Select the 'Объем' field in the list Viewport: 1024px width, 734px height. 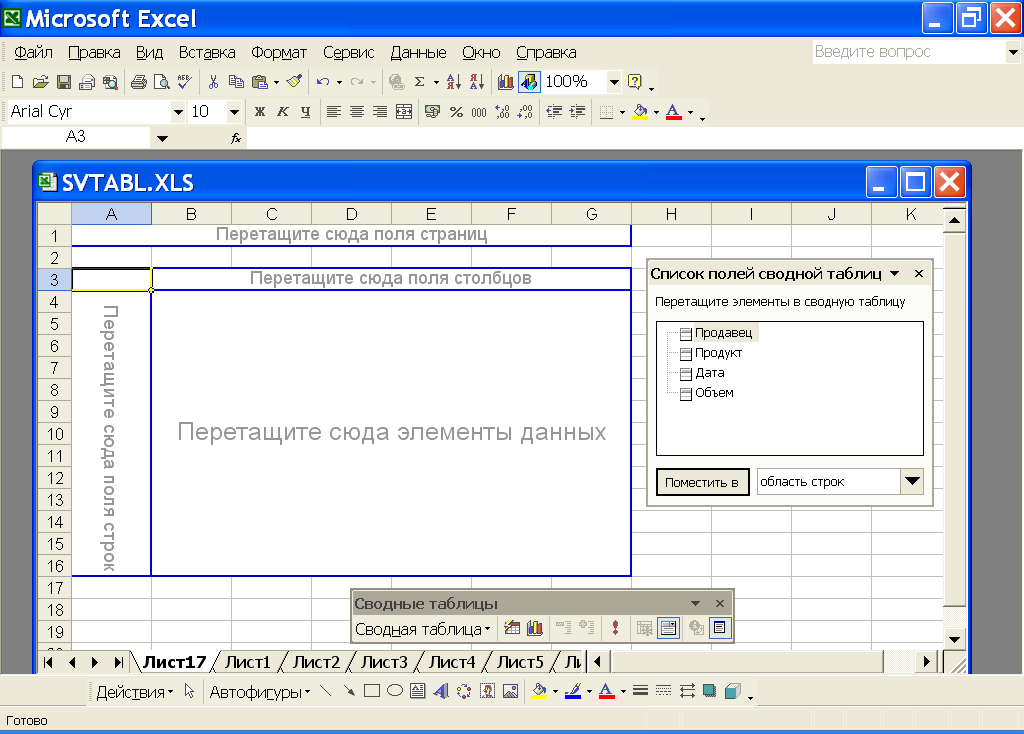point(714,393)
